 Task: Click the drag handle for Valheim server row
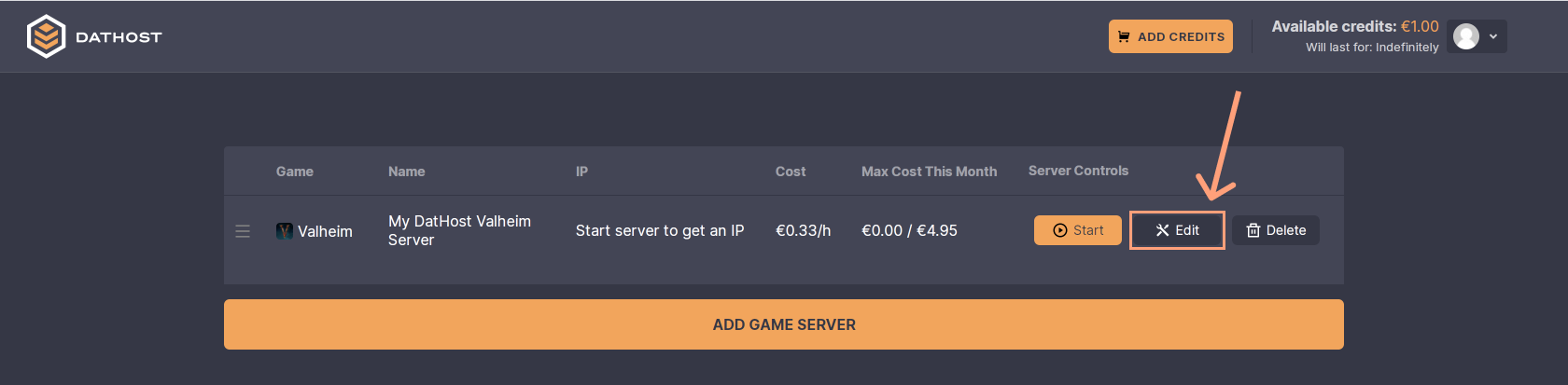(x=243, y=231)
